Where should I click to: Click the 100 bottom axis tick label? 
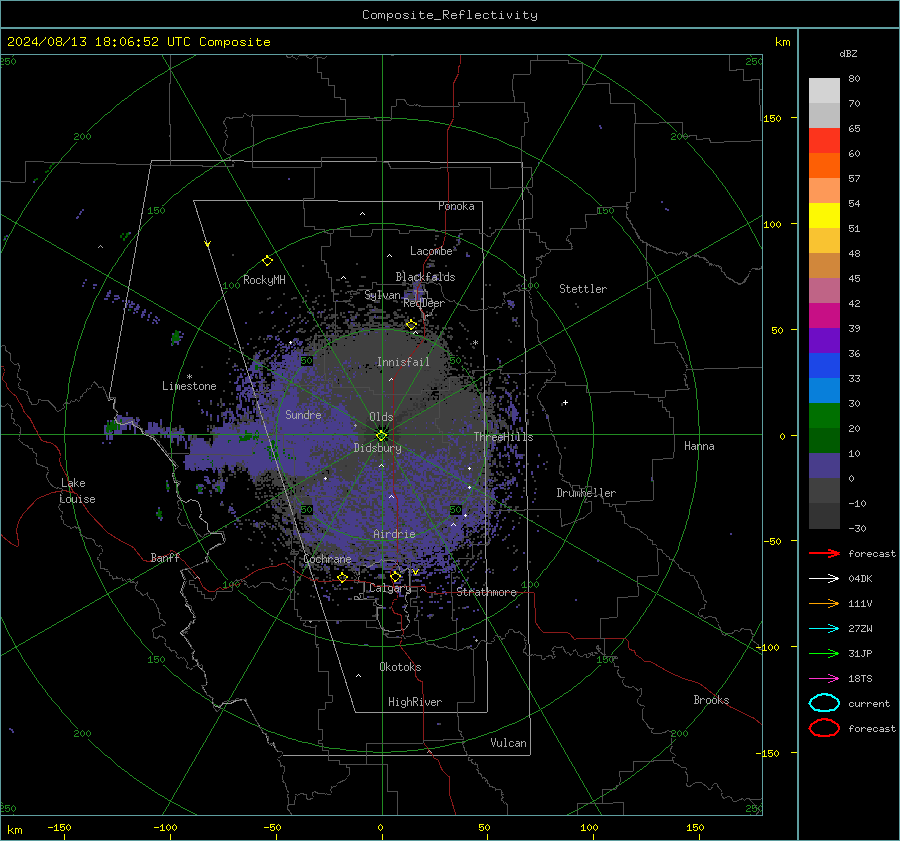tap(589, 827)
